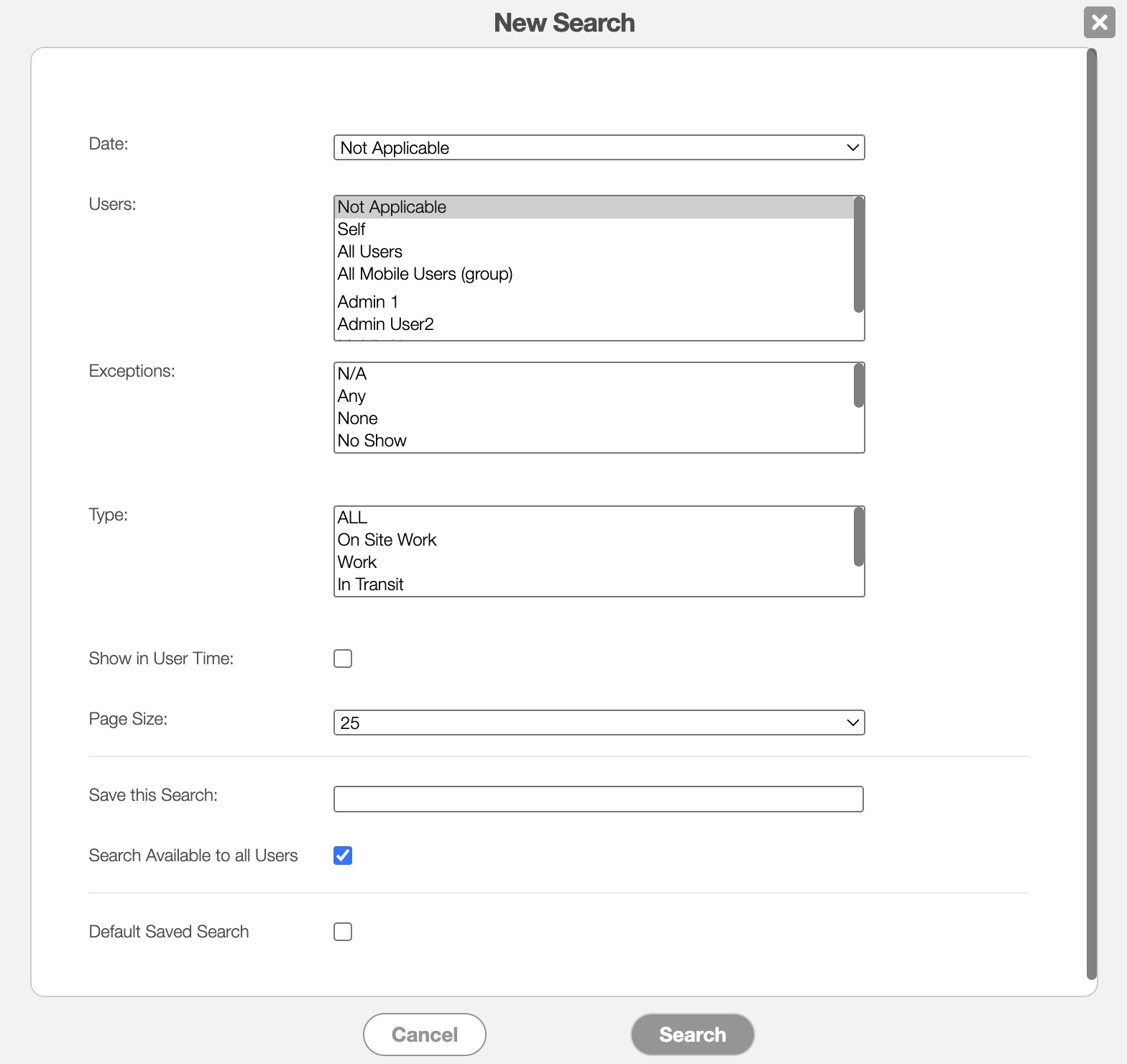This screenshot has height=1064, width=1127.
Task: Select Admin User2 in Users list
Action: pyautogui.click(x=385, y=324)
